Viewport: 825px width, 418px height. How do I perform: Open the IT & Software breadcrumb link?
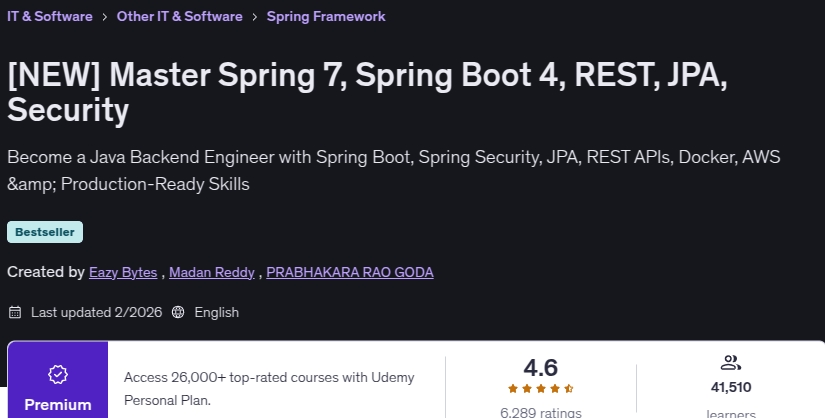49,16
